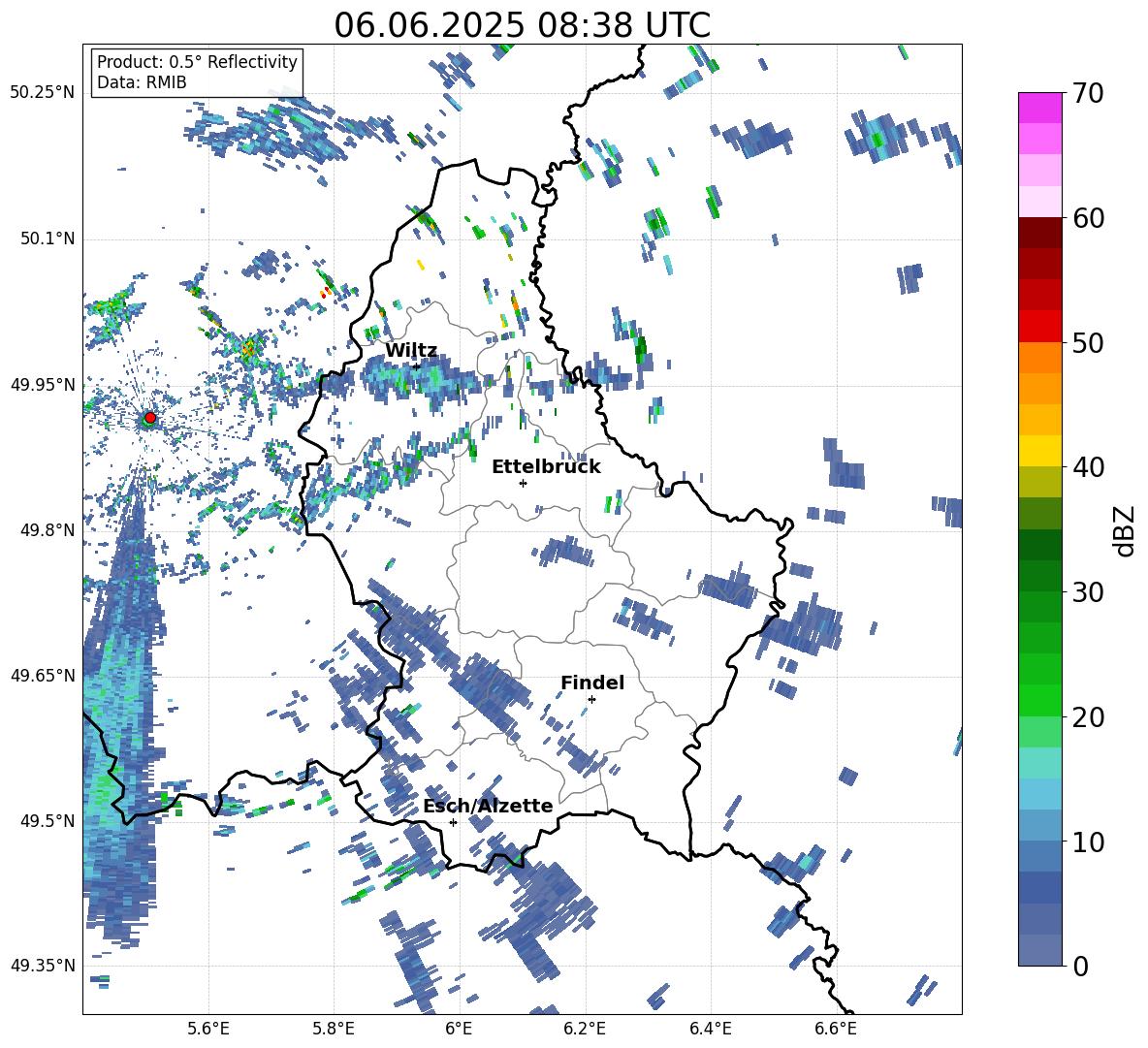Click the 6.2°E longitude label
Screen dimensions: 1148x1048
click(x=585, y=1029)
